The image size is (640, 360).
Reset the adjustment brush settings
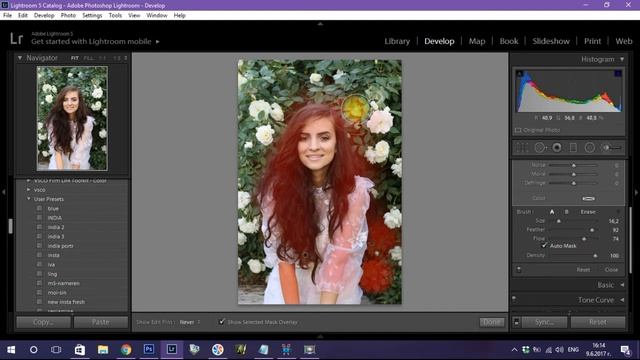pos(583,270)
